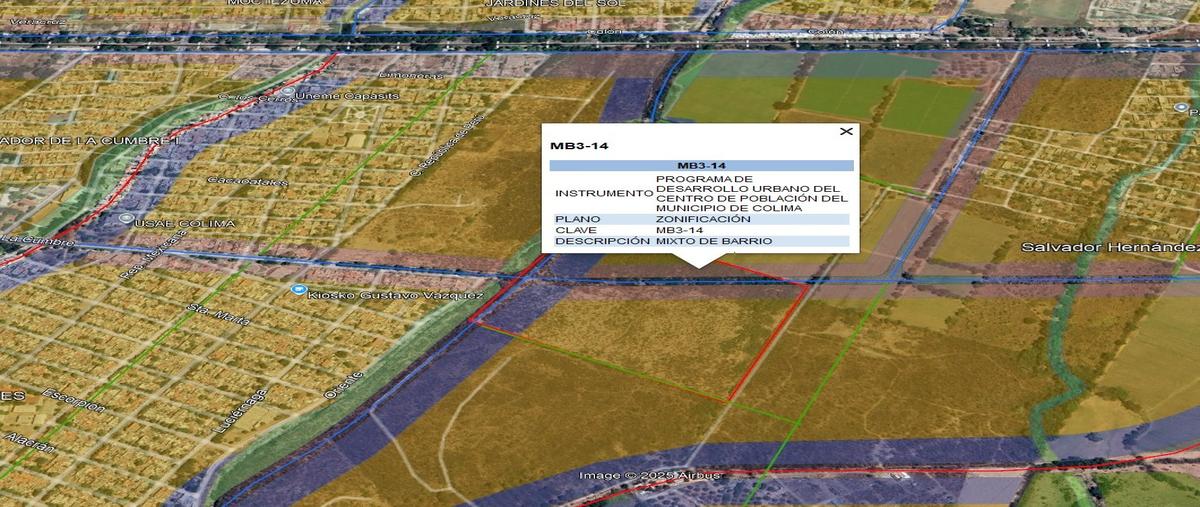Image resolution: width=1200 pixels, height=507 pixels.
Task: Click the INSTRUMENTO row program description text
Action: point(750,193)
